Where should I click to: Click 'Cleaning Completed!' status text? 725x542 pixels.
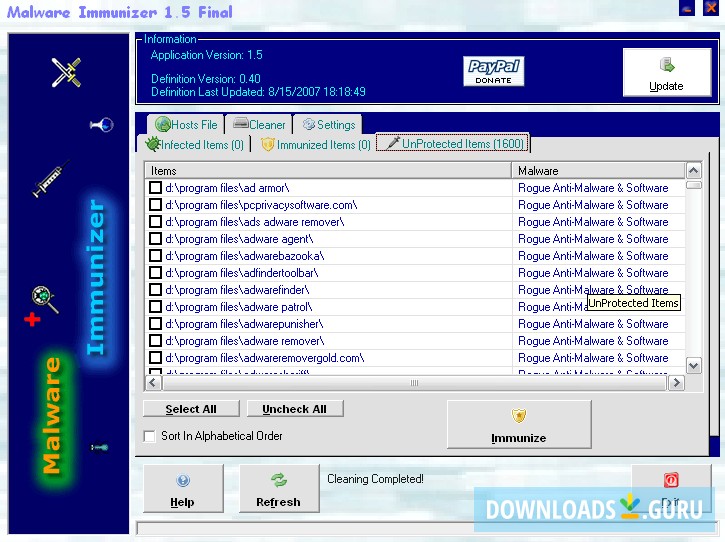375,479
